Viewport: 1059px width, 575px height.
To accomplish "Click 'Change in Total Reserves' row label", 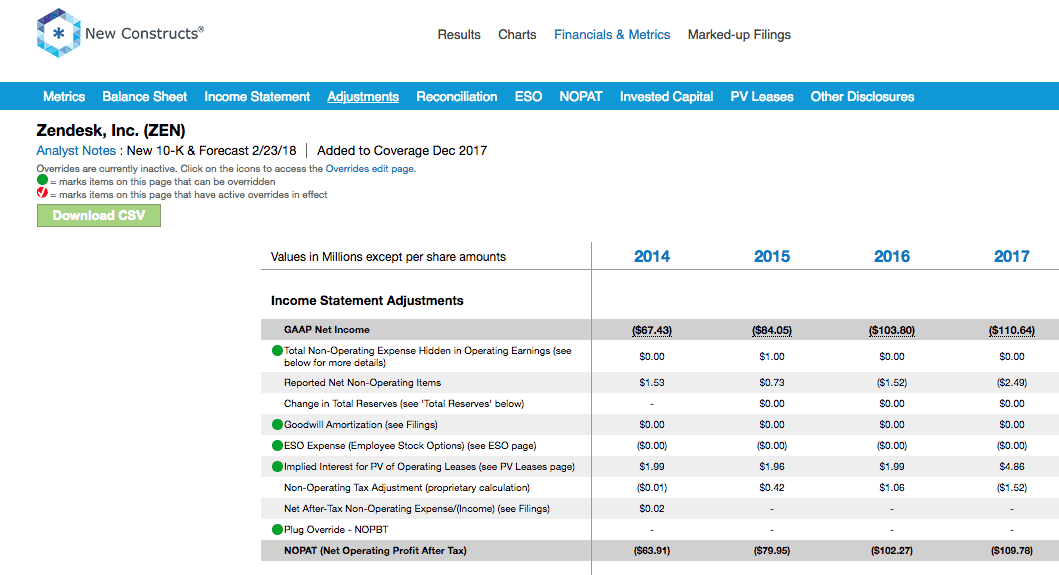I will tap(404, 403).
